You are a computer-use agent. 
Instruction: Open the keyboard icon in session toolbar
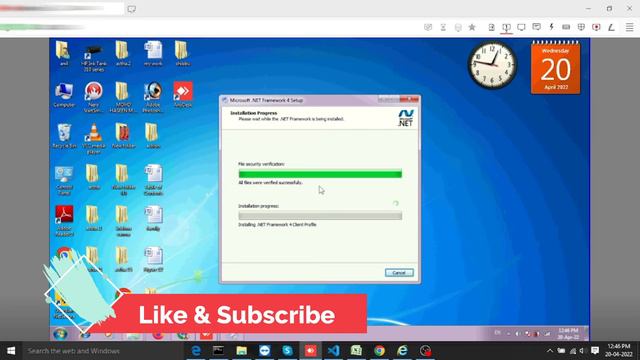coord(566,27)
